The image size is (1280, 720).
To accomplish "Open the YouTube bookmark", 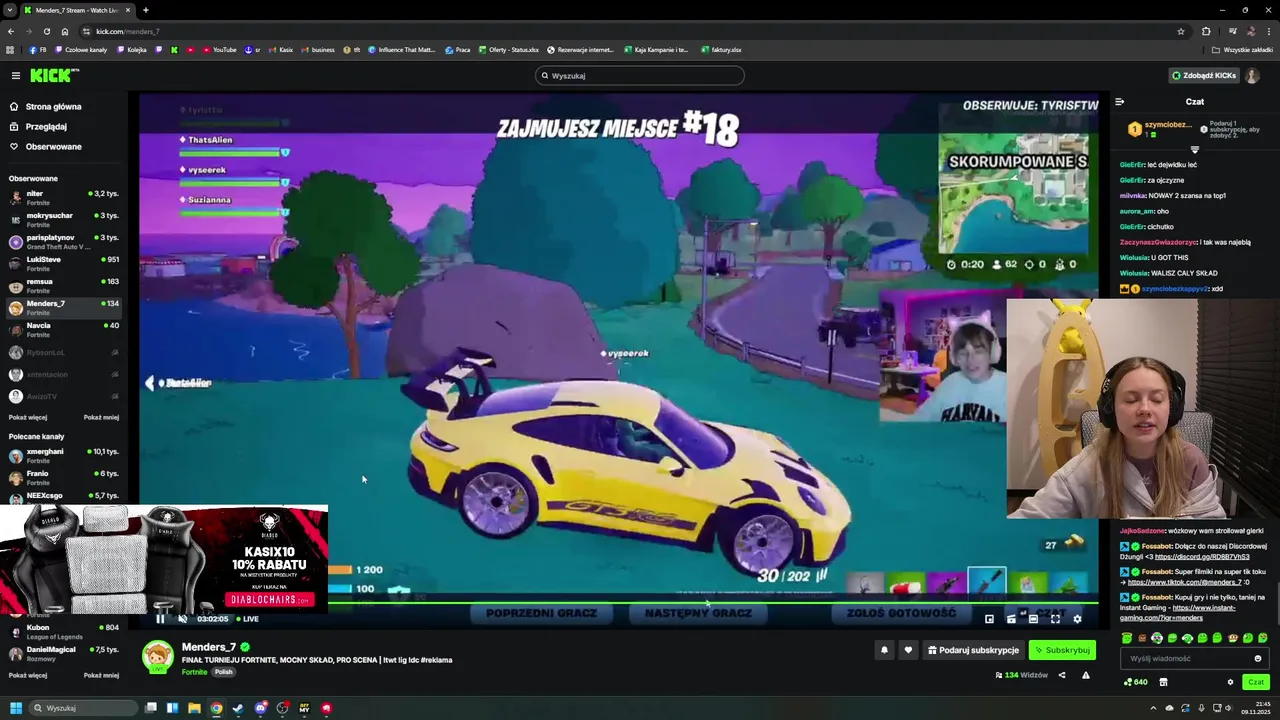I will (220, 49).
